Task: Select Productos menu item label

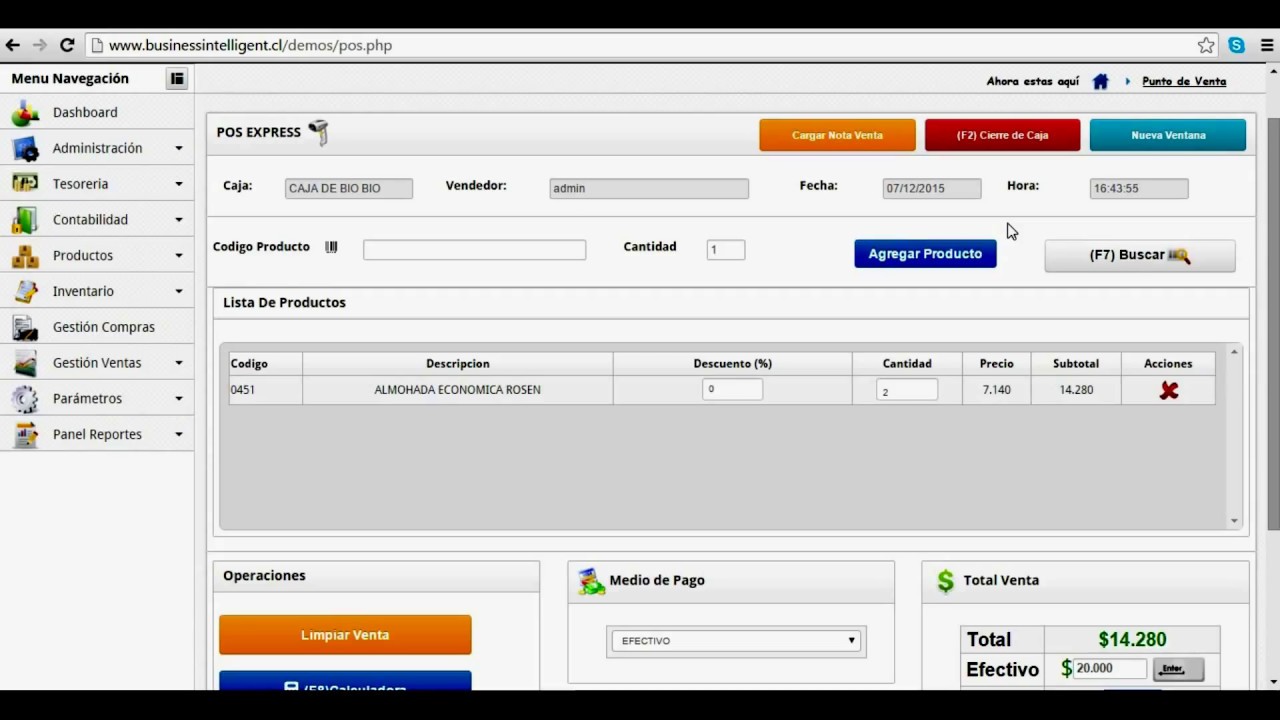Action: tap(83, 256)
